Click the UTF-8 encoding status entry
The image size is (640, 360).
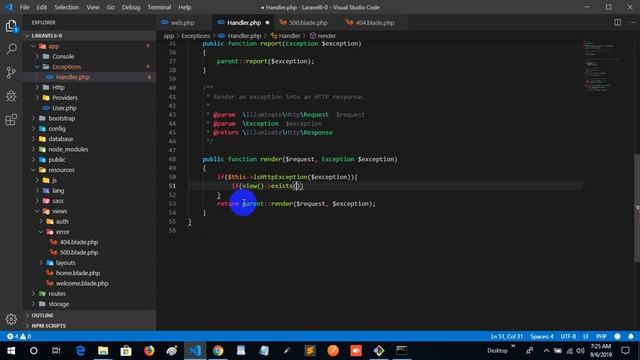pyautogui.click(x=568, y=336)
